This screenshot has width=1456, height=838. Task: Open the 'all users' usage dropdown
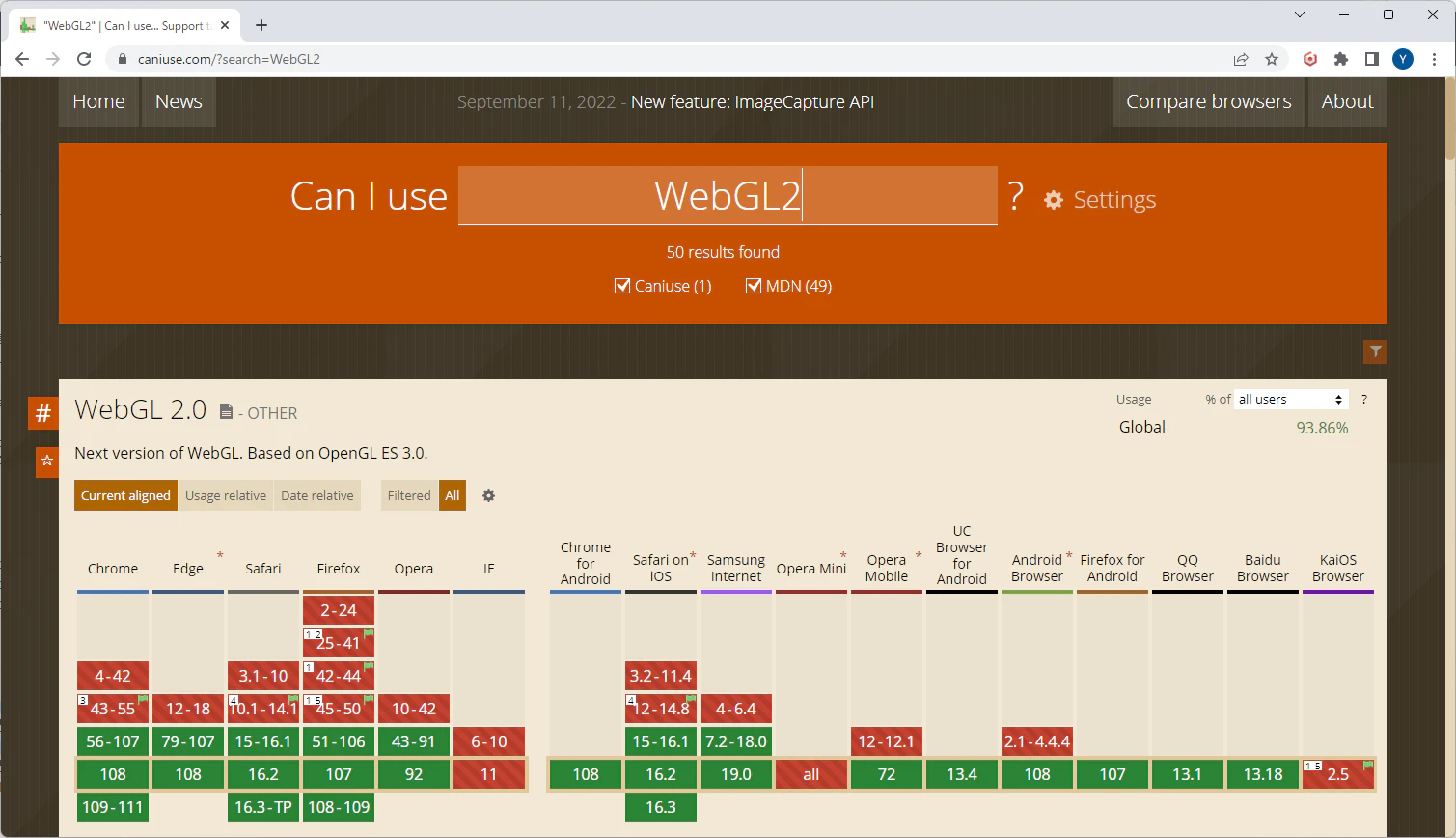[x=1291, y=400]
